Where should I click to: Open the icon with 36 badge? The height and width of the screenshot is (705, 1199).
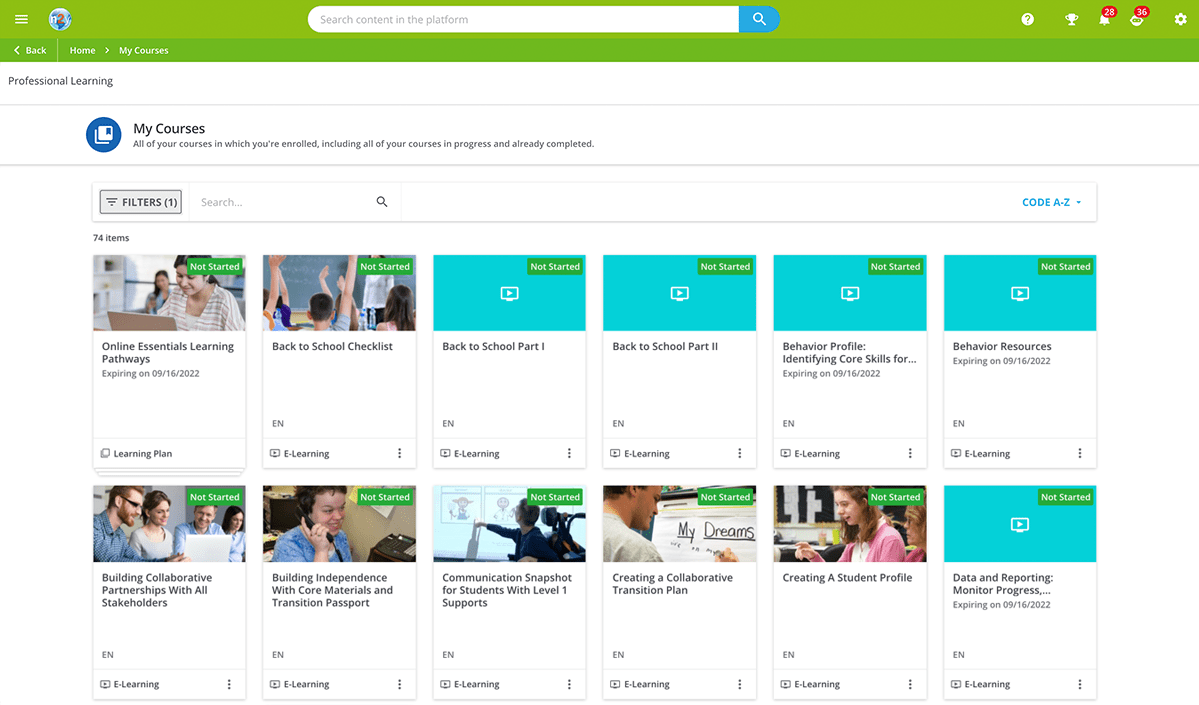pyautogui.click(x=1138, y=18)
